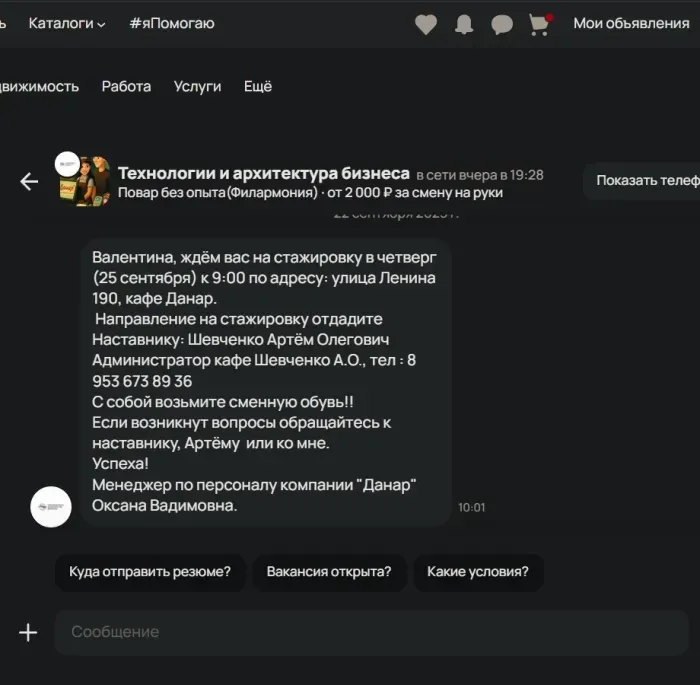
Task: Open the Технологии и архитектура бизнеса profile
Action: [x=264, y=173]
